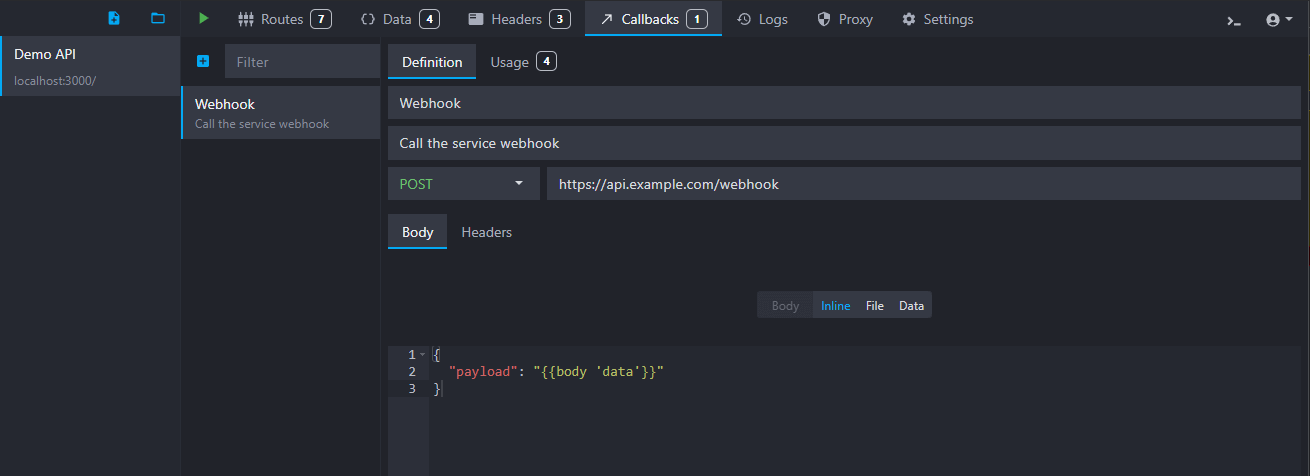Select the File body type

tap(875, 306)
